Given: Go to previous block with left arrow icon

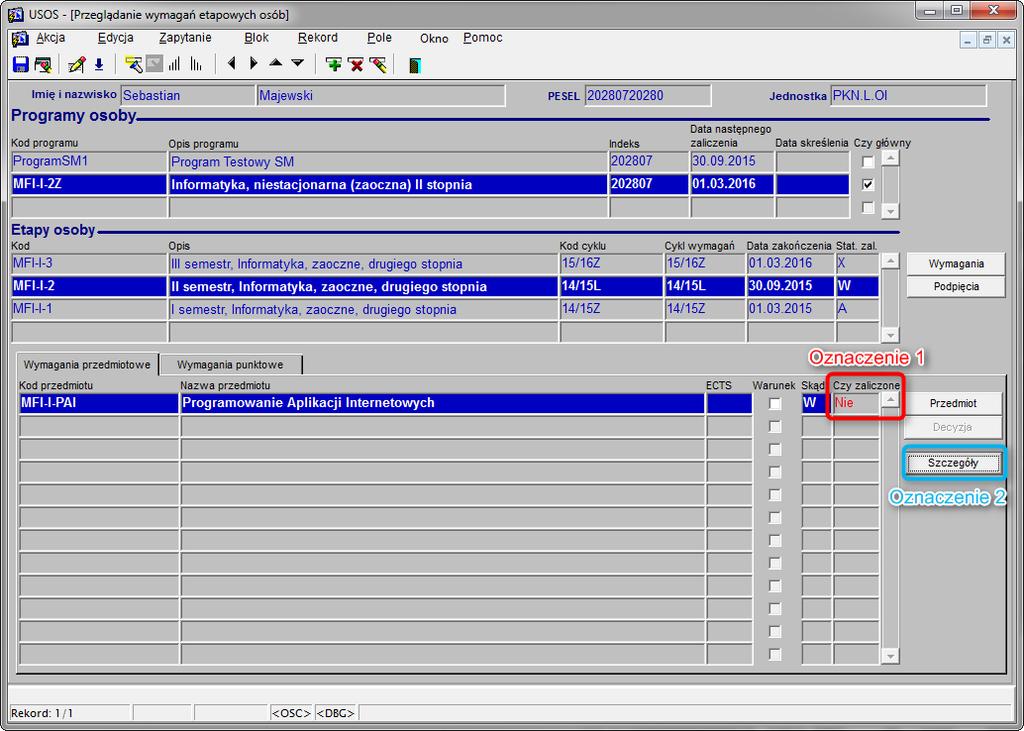Looking at the screenshot, I should pos(231,63).
